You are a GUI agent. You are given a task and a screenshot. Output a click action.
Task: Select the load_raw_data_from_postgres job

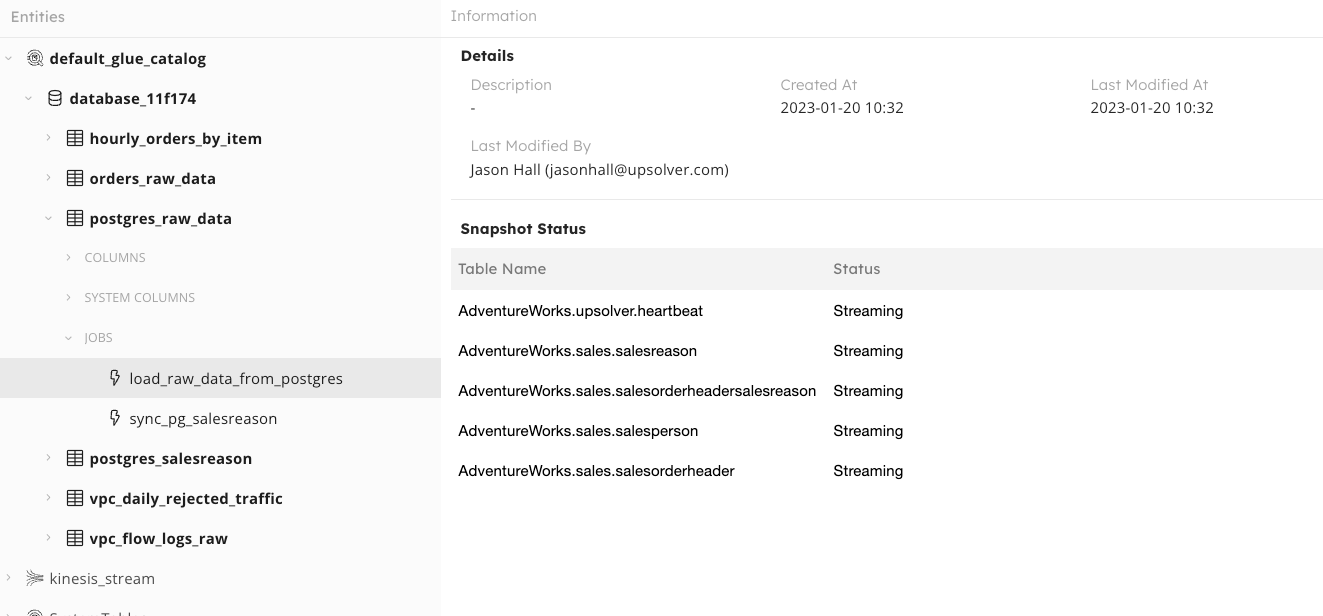click(x=236, y=378)
